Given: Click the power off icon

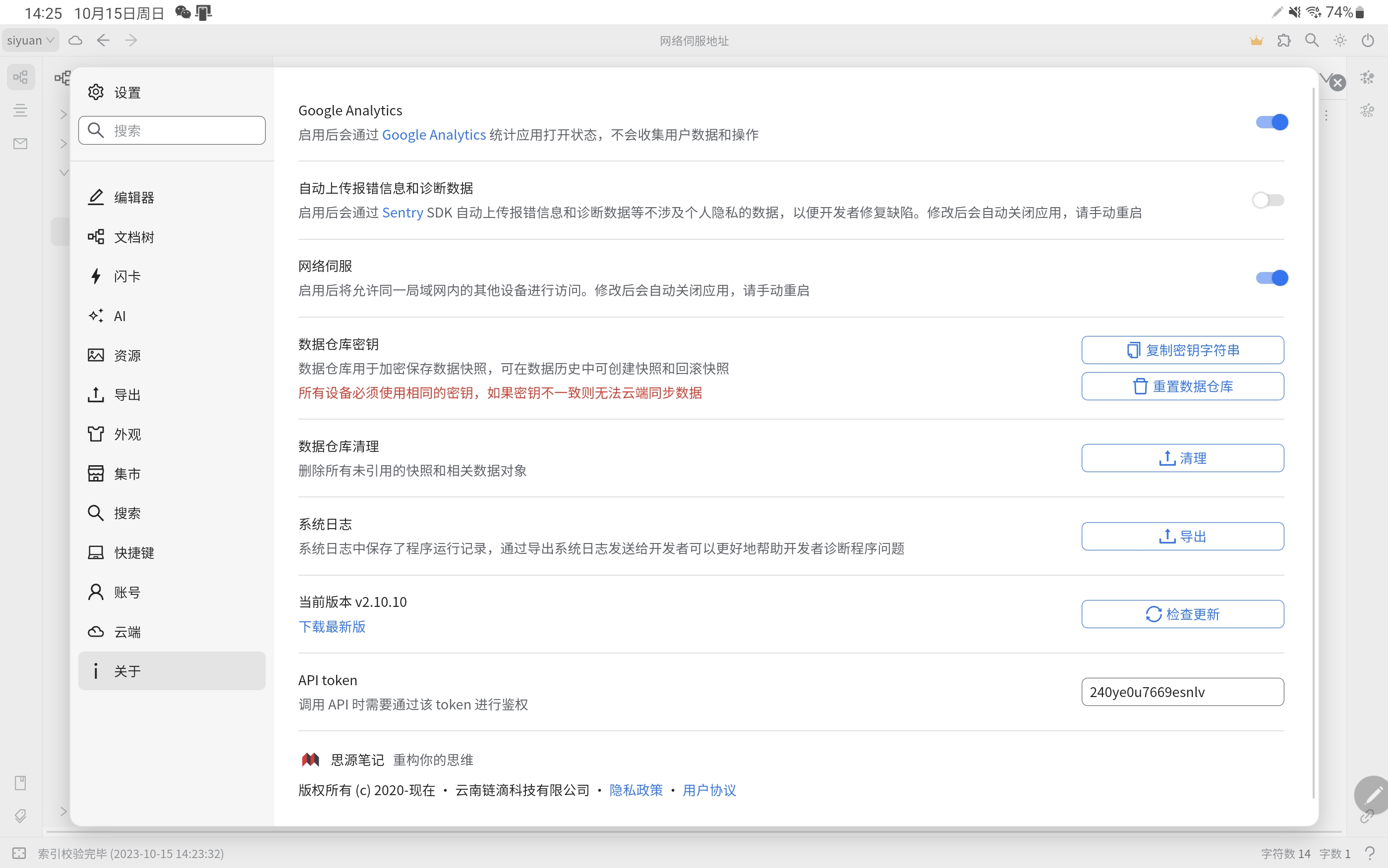Looking at the screenshot, I should pyautogui.click(x=1367, y=40).
